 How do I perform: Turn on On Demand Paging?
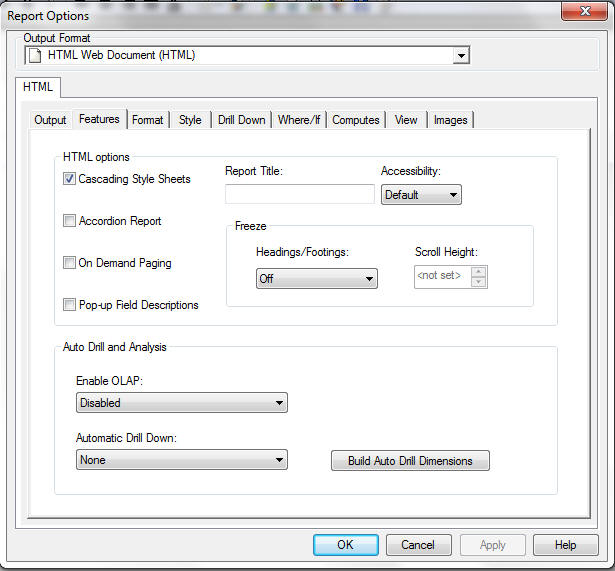pos(70,263)
